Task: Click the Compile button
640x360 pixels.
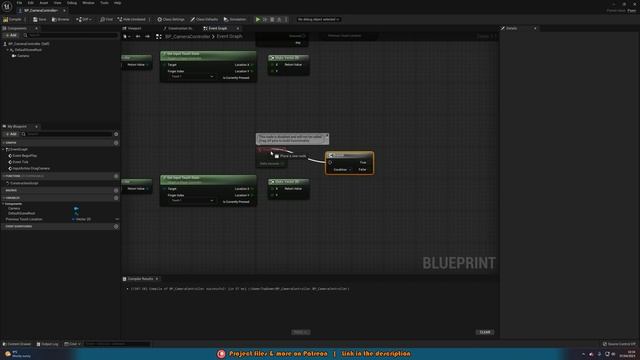Action: pyautogui.click(x=12, y=19)
